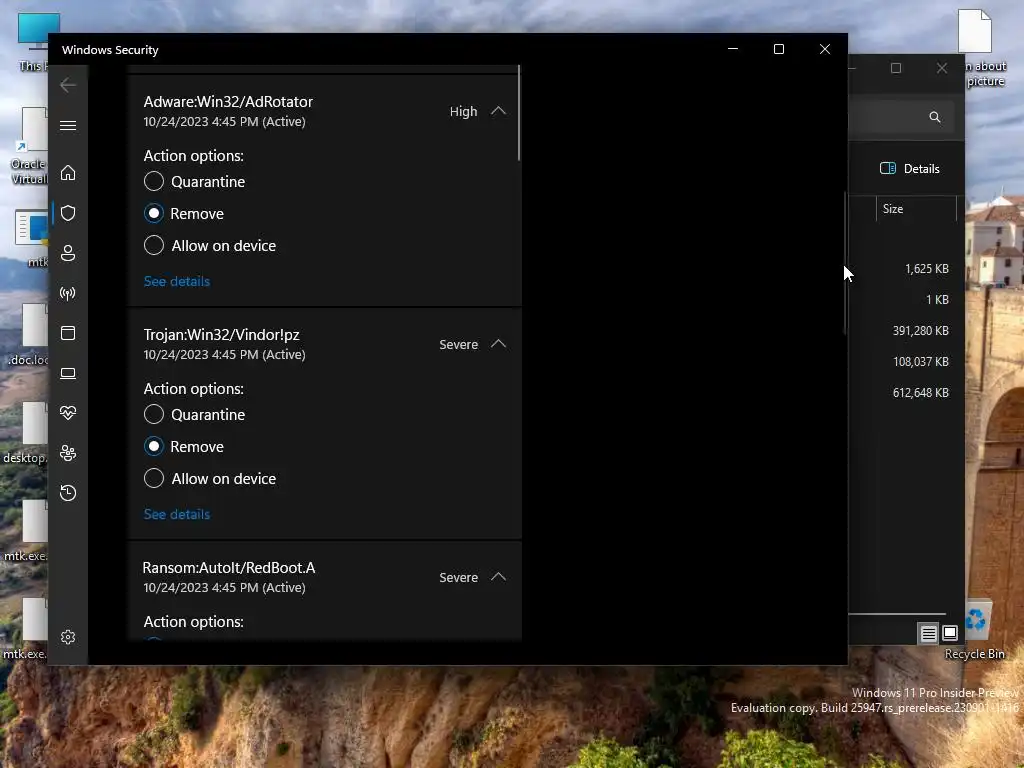
Task: Open the hamburger navigation menu
Action: coord(68,125)
